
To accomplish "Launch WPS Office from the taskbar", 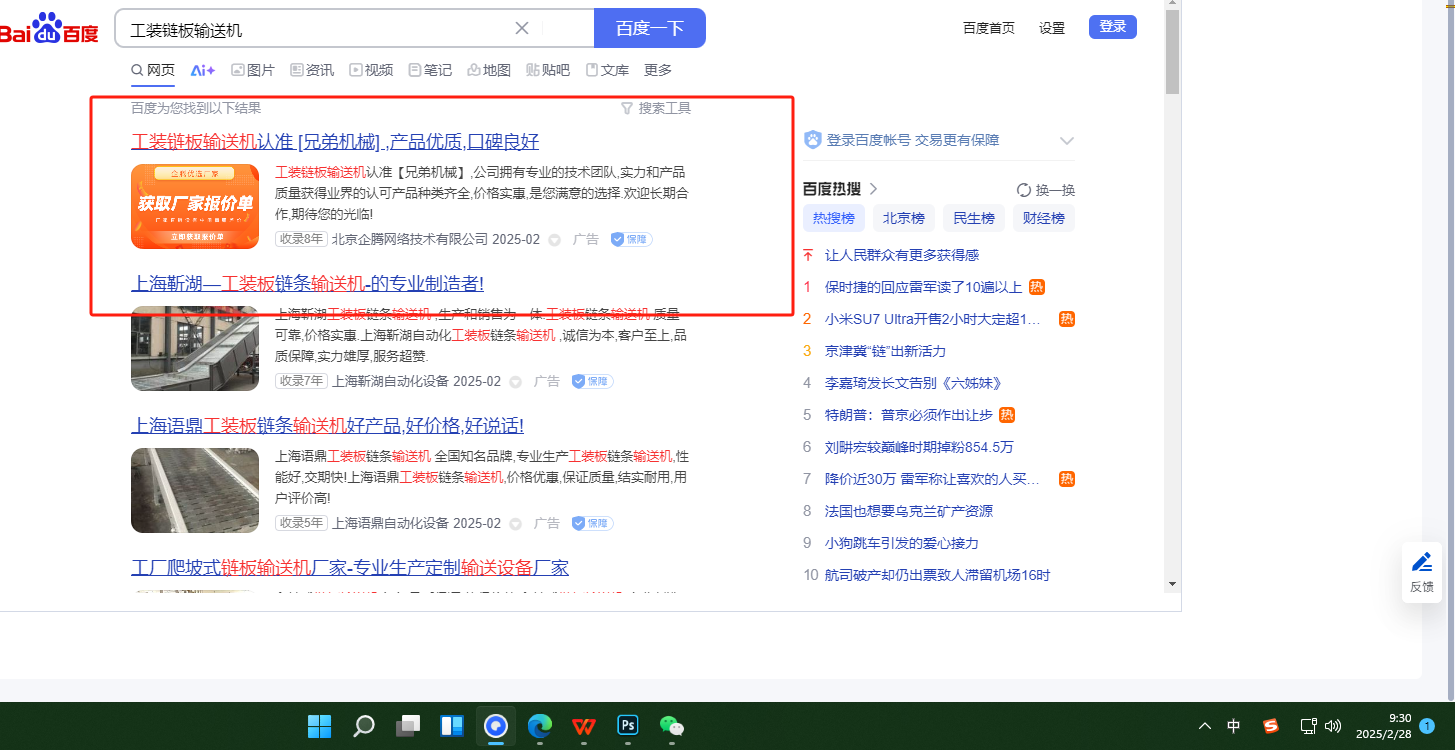I will (x=584, y=725).
